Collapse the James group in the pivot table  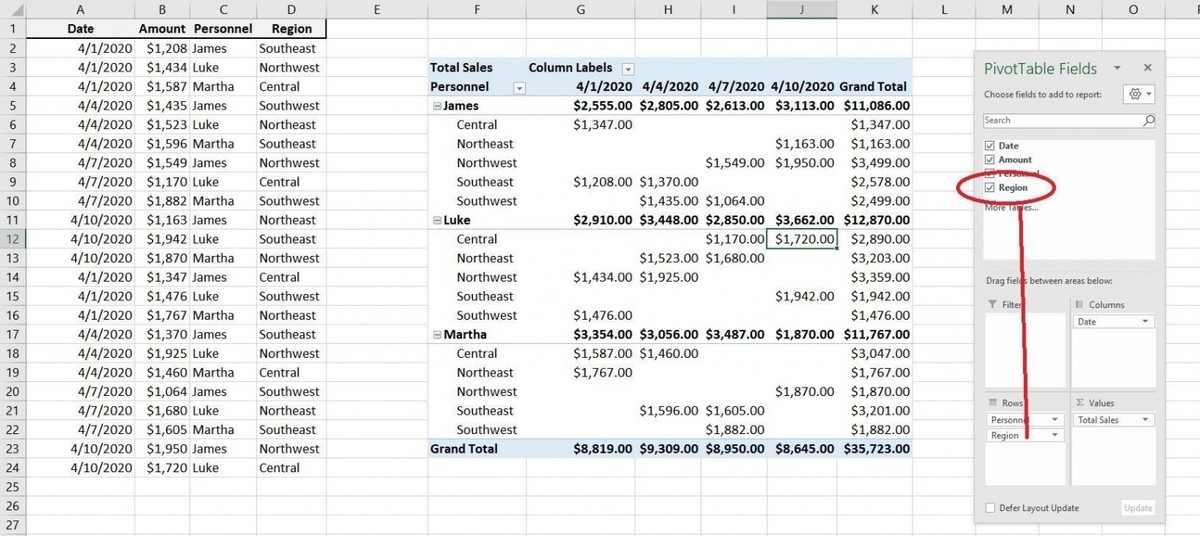[436, 106]
